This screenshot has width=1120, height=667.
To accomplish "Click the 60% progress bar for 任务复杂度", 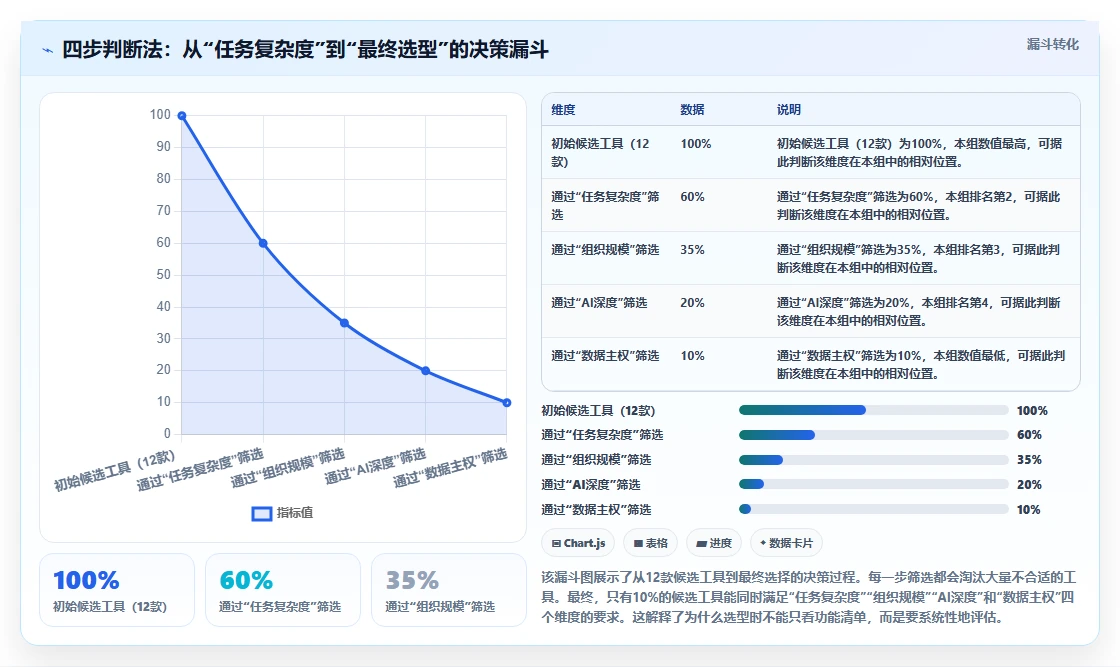I will click(x=874, y=435).
